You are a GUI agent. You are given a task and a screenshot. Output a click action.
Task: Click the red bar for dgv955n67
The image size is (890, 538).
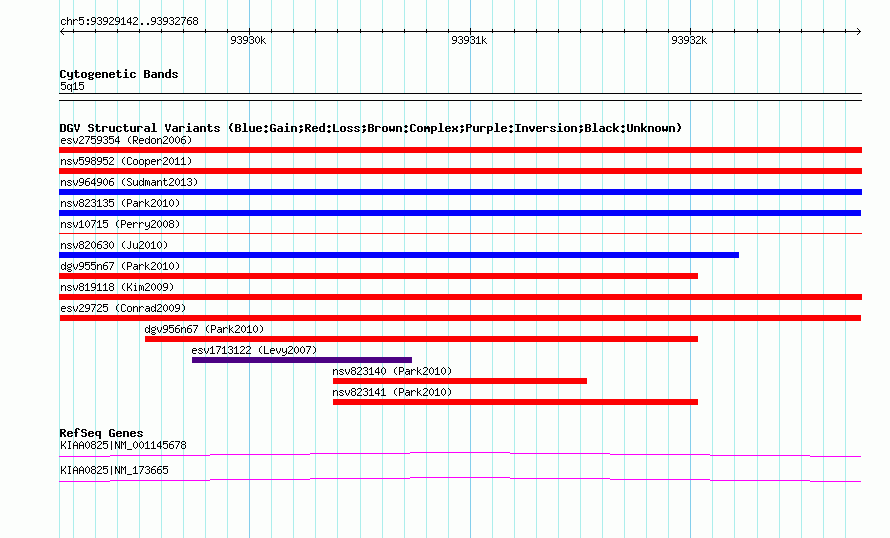[x=379, y=276]
